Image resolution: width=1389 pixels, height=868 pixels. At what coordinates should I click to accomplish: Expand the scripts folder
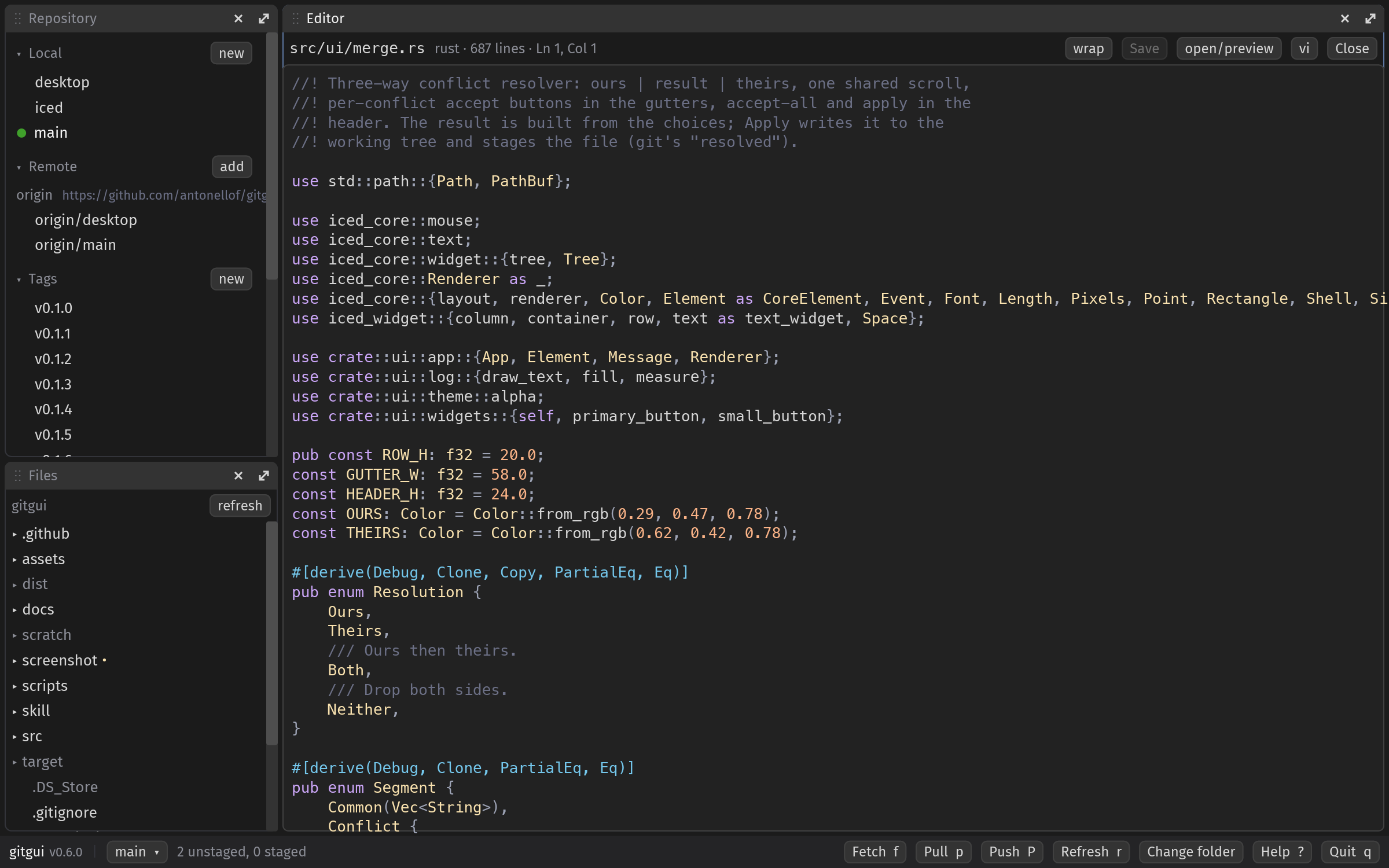click(14, 686)
